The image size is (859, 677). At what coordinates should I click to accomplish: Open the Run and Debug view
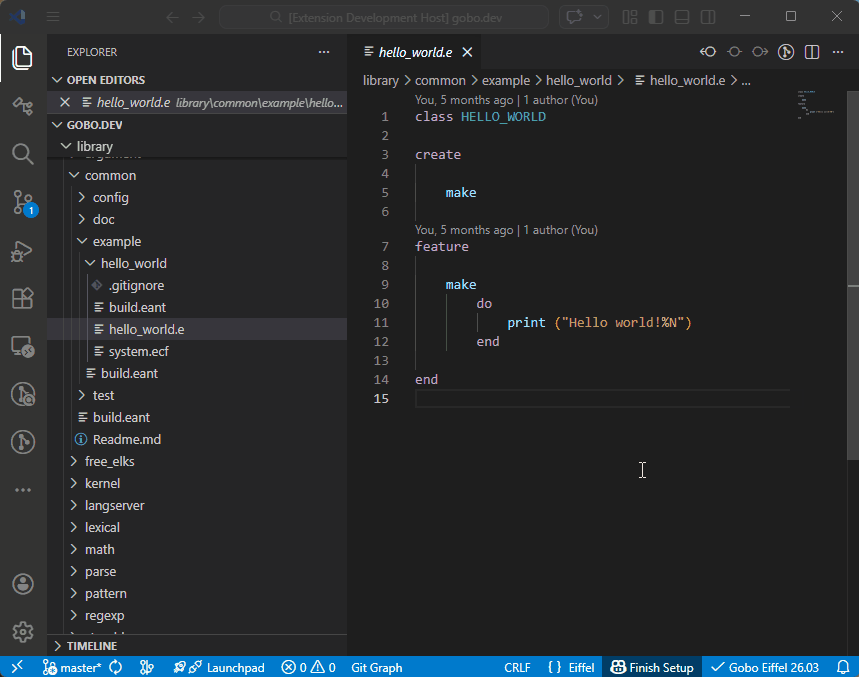click(22, 251)
